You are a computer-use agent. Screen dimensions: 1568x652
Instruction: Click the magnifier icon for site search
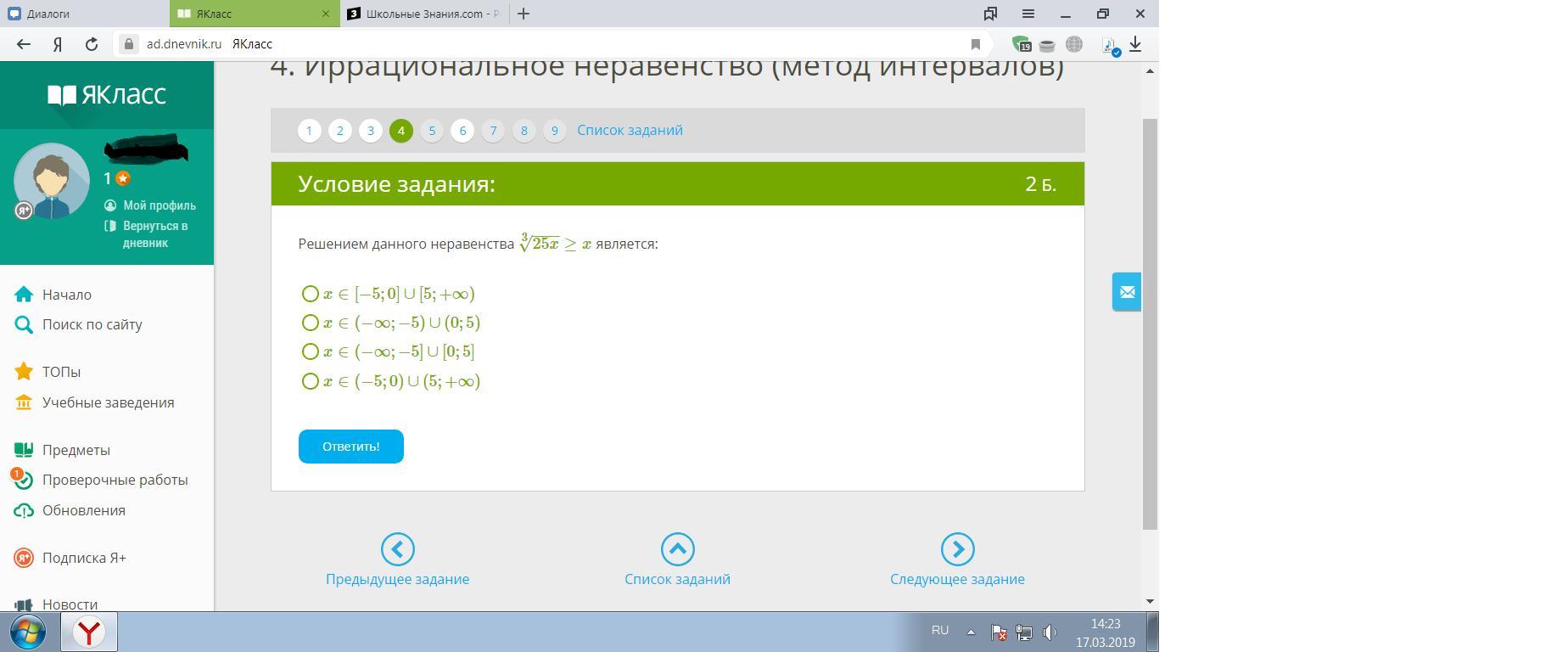(24, 324)
